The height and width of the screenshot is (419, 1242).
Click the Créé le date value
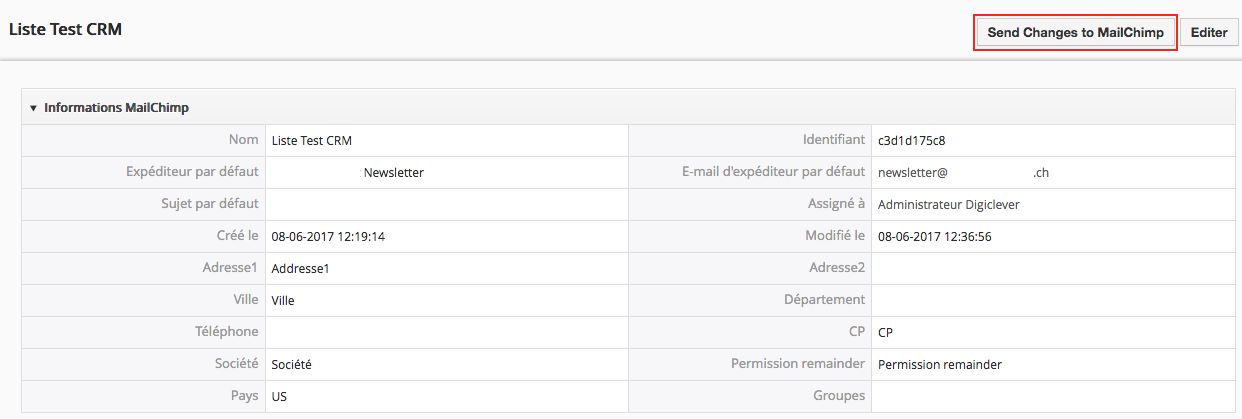(328, 237)
